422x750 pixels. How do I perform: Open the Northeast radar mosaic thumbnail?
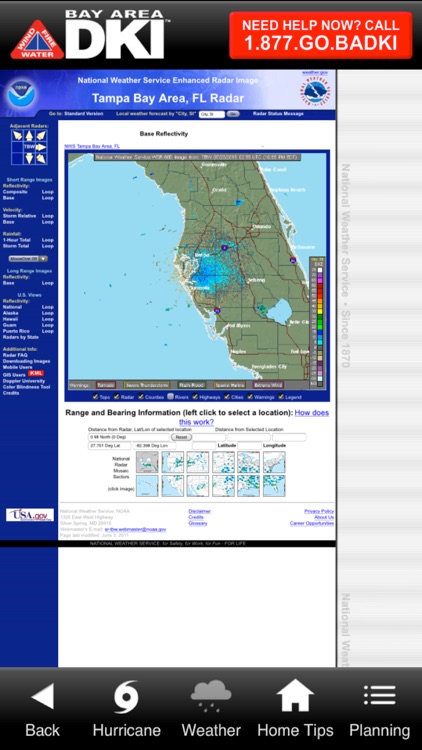[274, 463]
